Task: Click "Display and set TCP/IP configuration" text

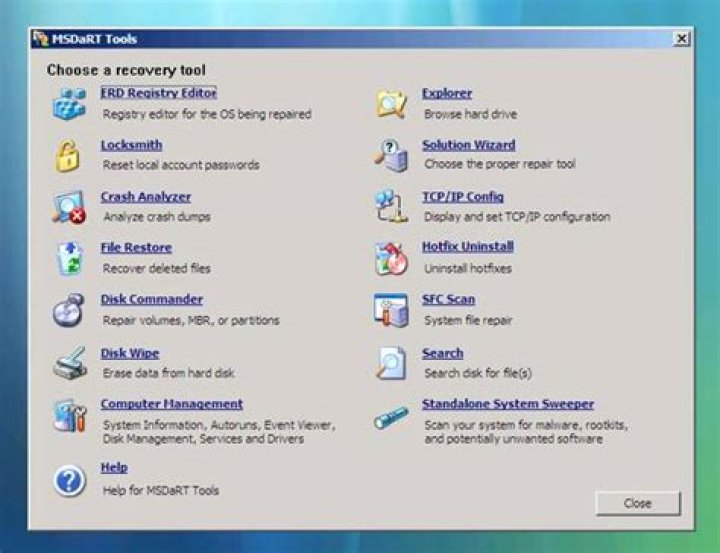Action: tap(517, 216)
